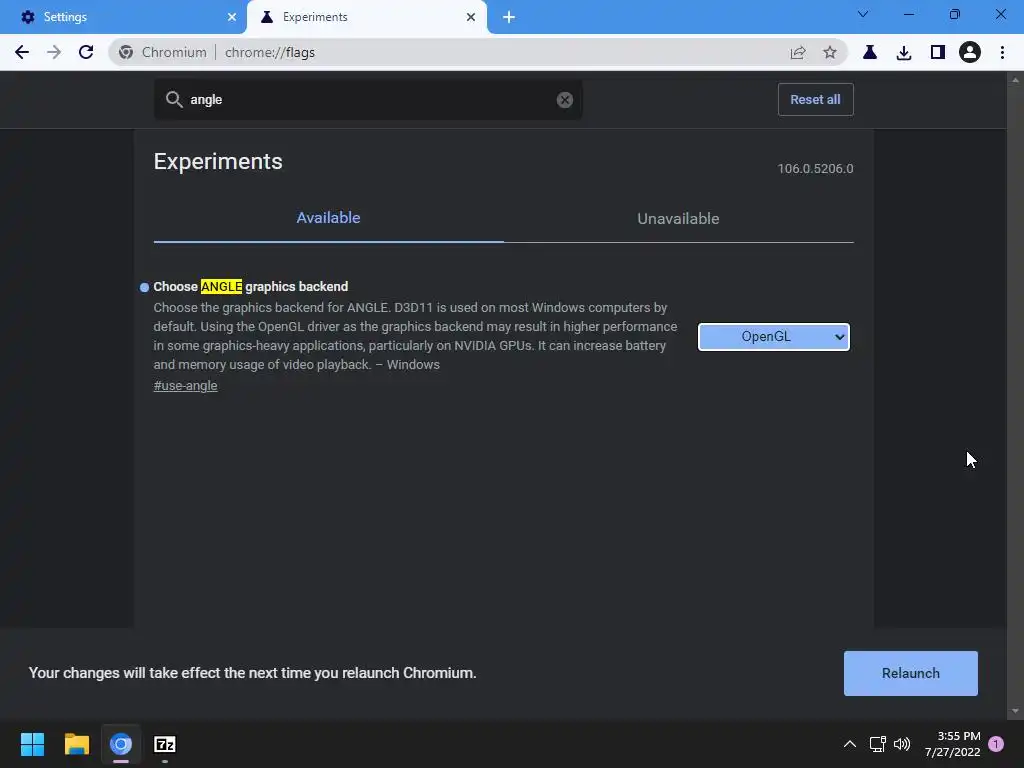This screenshot has height=768, width=1024.
Task: Open the Chromium three-dot menu
Action: coord(1002,52)
